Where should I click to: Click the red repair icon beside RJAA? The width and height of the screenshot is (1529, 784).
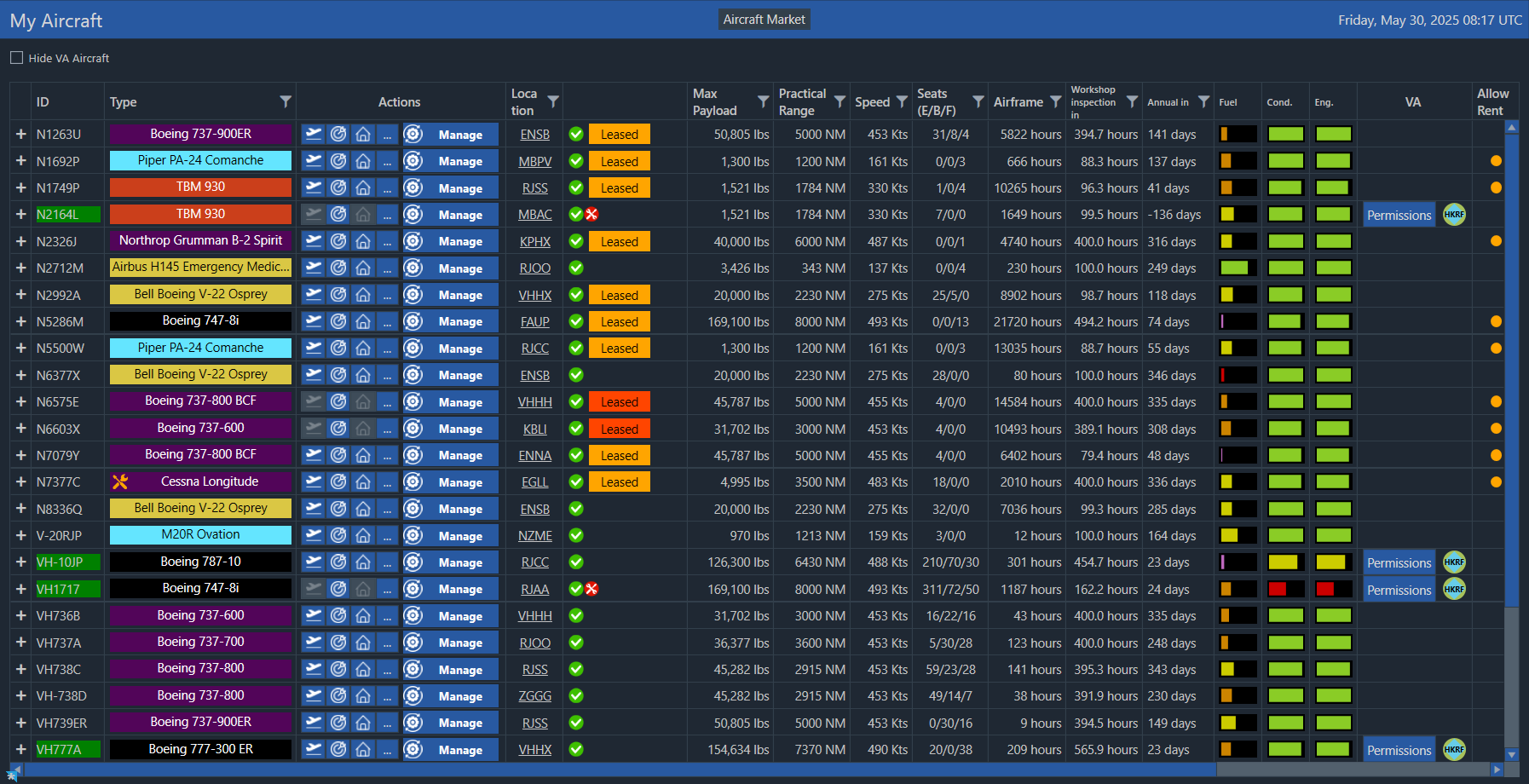(591, 589)
